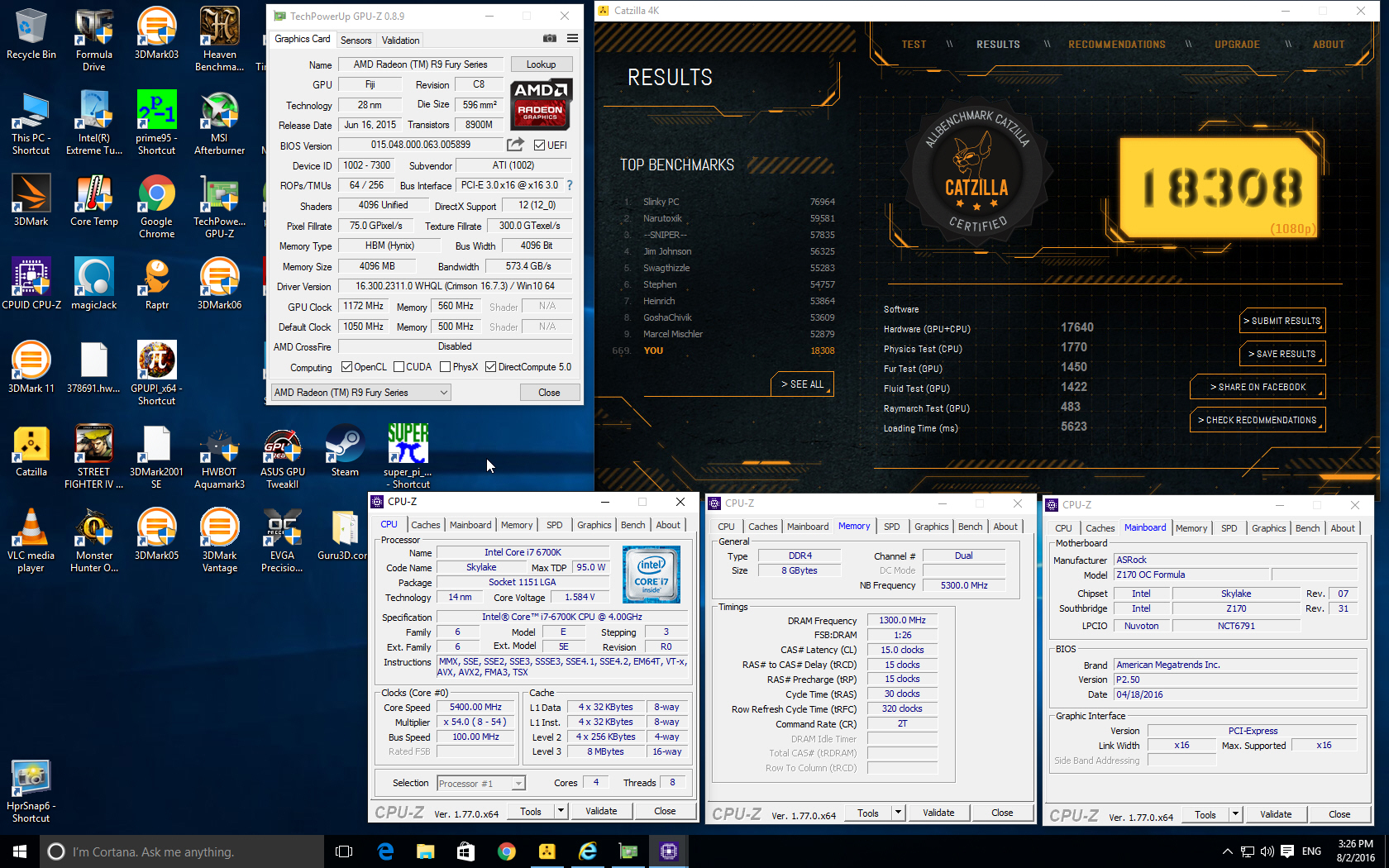Click the GPU-Z screenshot camera icon

[x=550, y=39]
